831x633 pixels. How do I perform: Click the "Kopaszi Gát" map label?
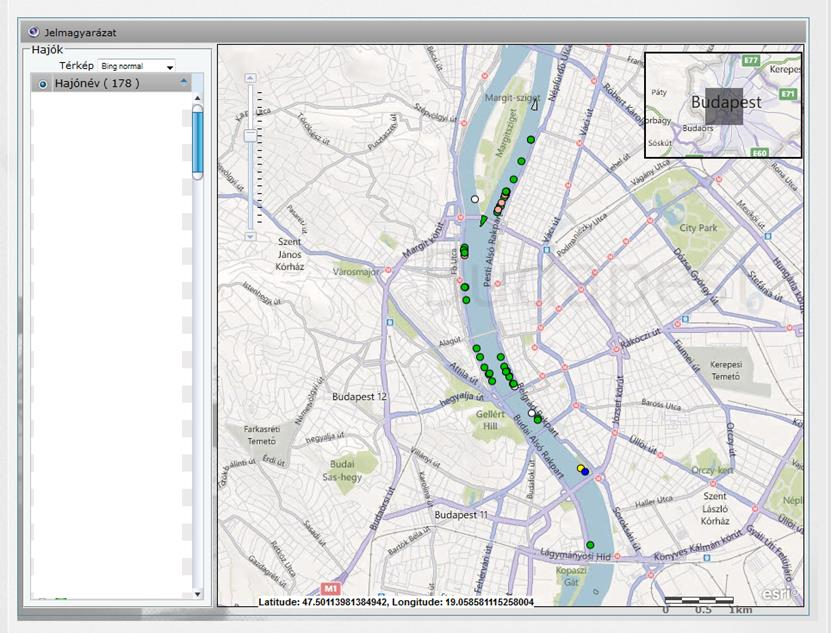(571, 576)
